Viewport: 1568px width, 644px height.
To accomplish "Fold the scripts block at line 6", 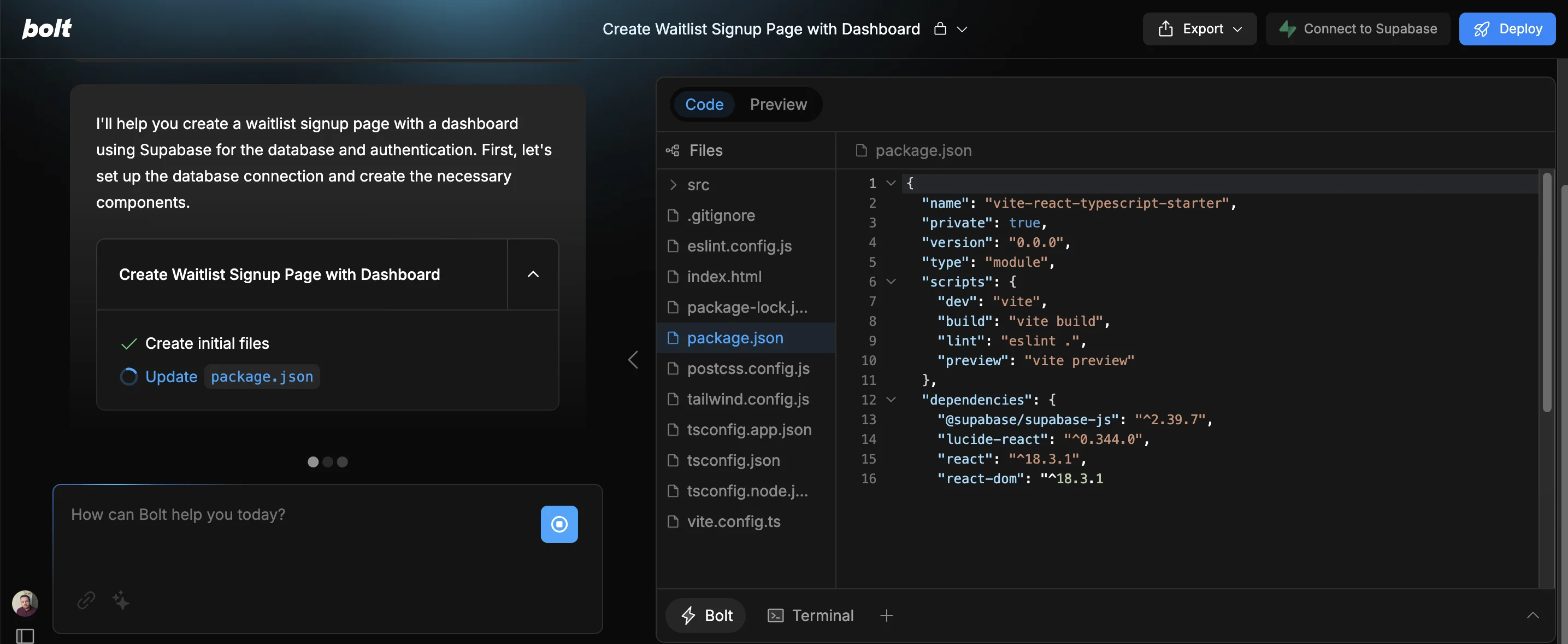I will pos(891,282).
